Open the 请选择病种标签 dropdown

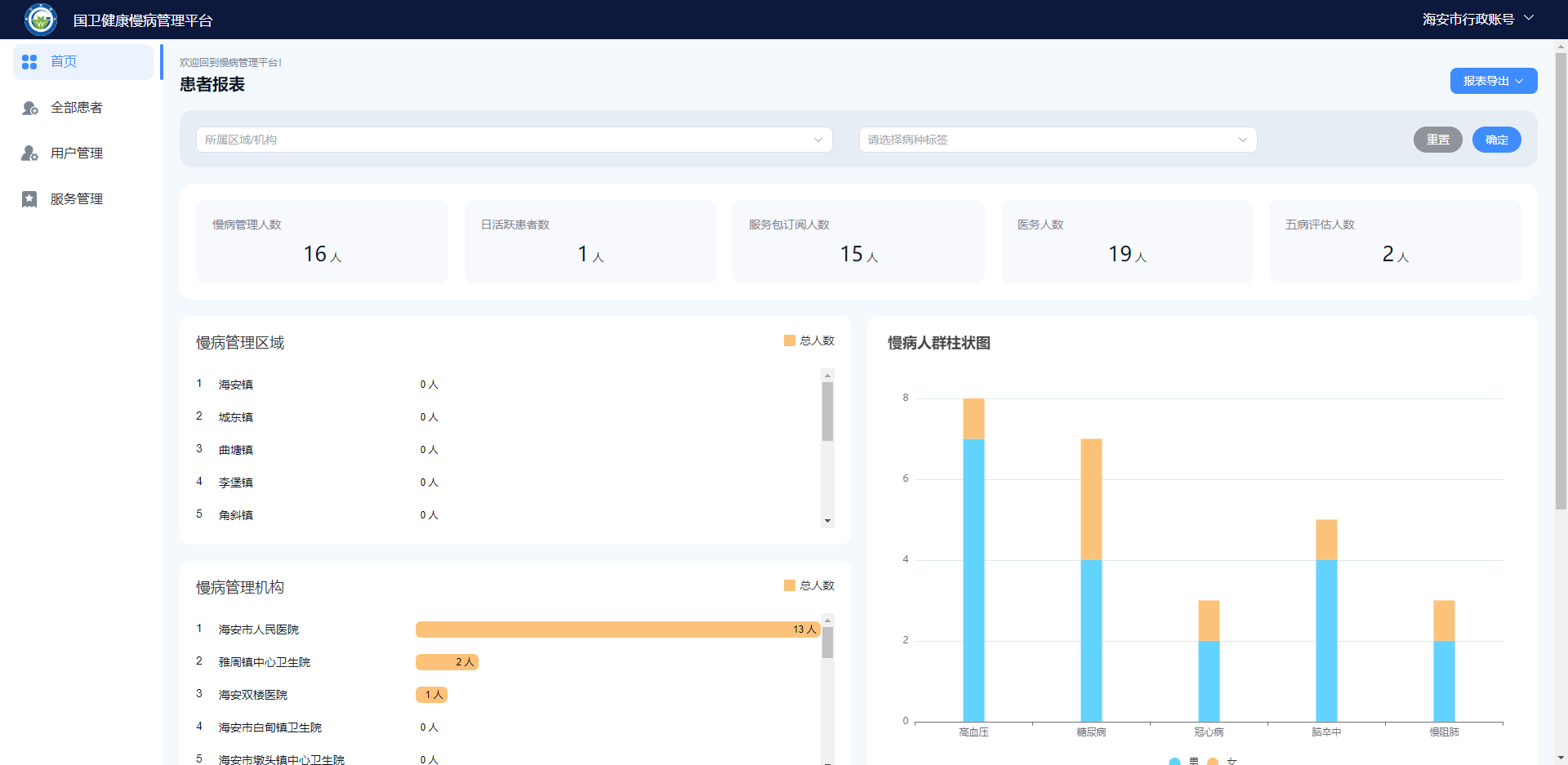1058,140
